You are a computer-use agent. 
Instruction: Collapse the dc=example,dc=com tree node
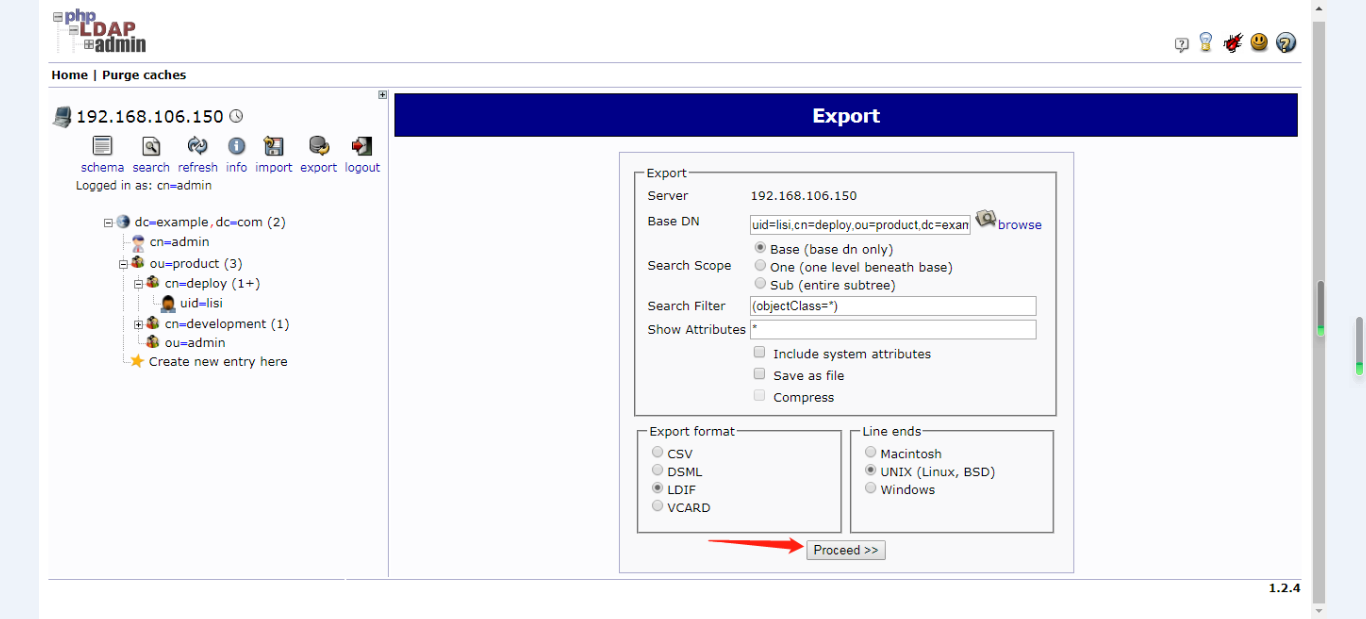[107, 221]
